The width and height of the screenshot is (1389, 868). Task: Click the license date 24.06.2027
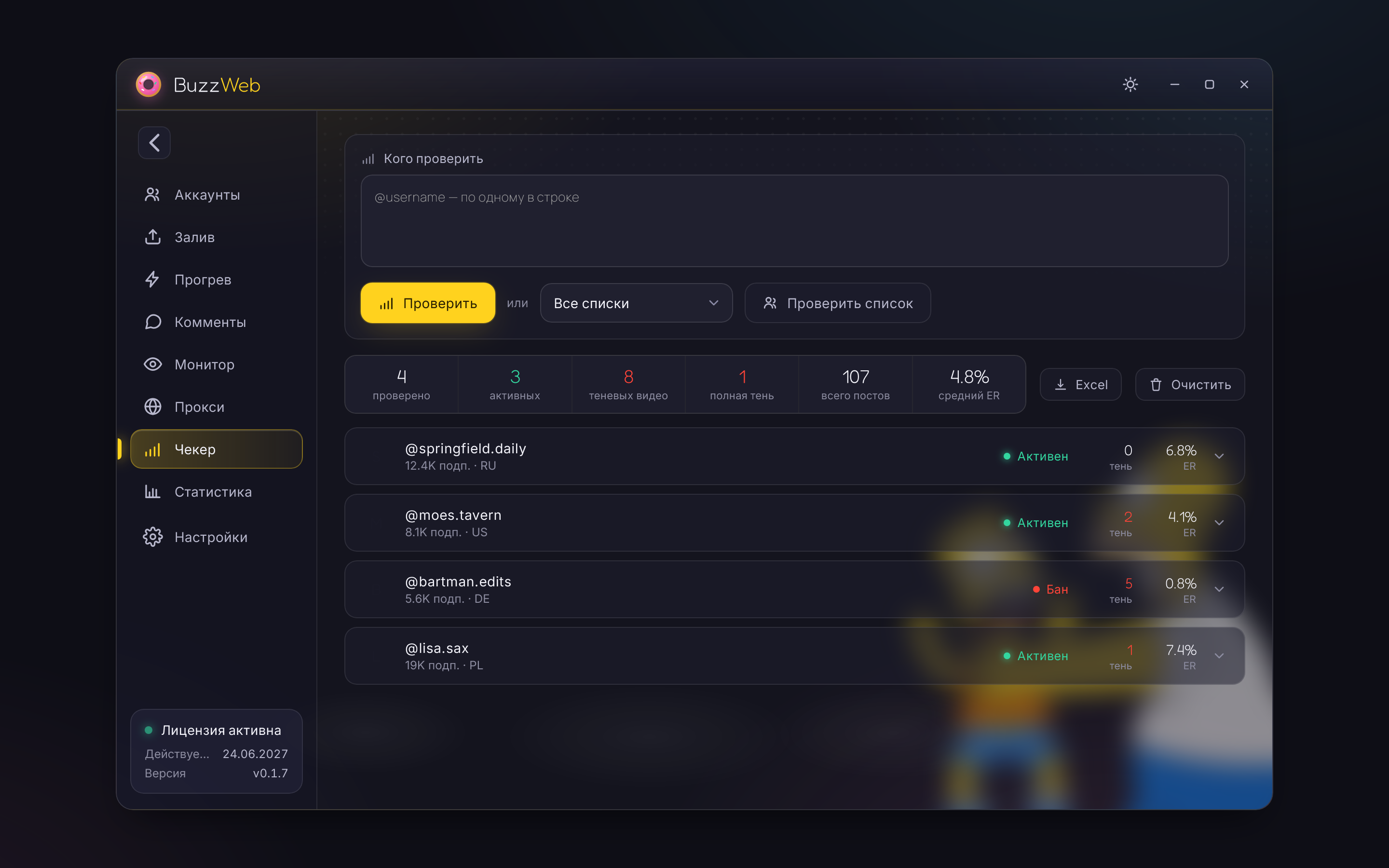click(255, 754)
